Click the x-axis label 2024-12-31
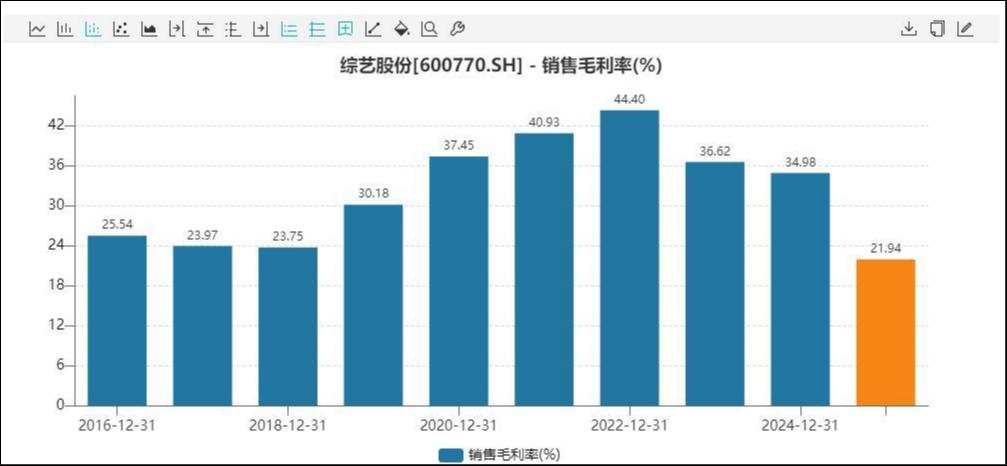The image size is (1007, 466). 800,426
